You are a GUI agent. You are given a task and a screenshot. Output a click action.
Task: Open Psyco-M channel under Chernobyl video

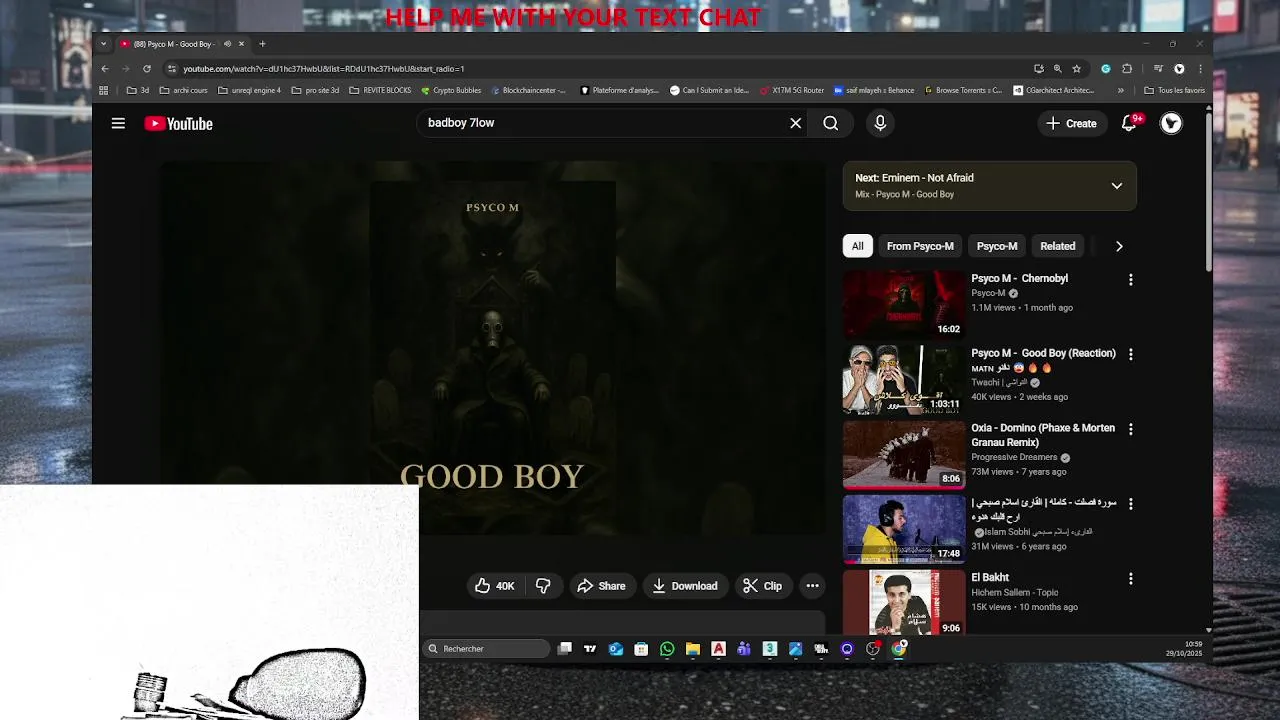(988, 293)
